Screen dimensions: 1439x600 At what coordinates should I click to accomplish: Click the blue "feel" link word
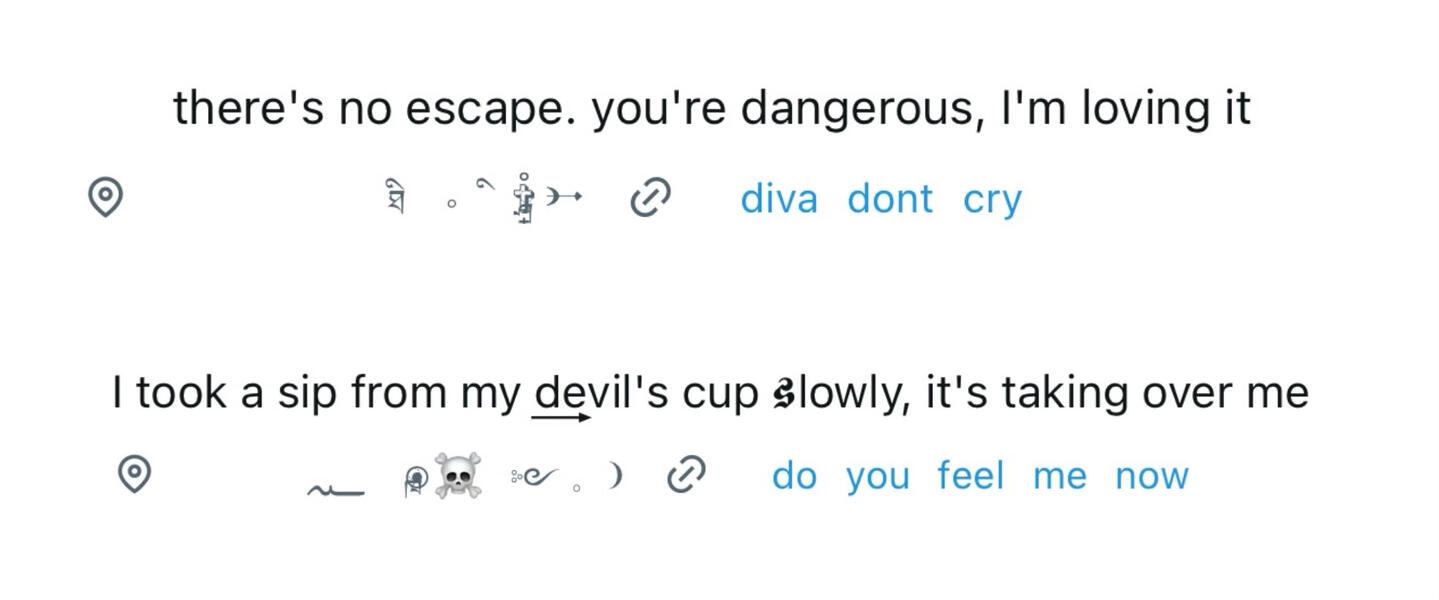pos(970,476)
